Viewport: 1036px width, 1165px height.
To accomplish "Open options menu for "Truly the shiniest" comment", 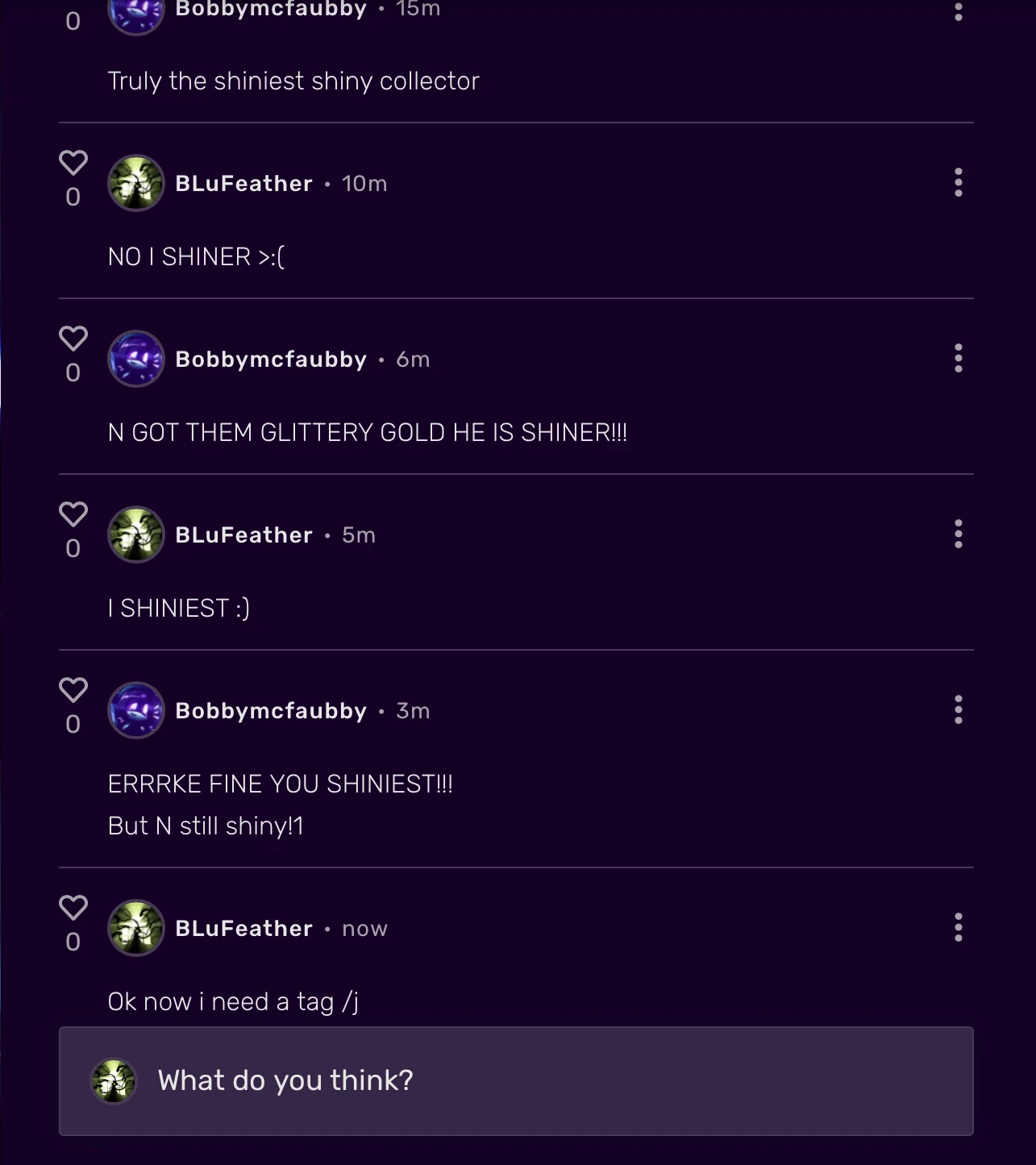I will coord(958,10).
